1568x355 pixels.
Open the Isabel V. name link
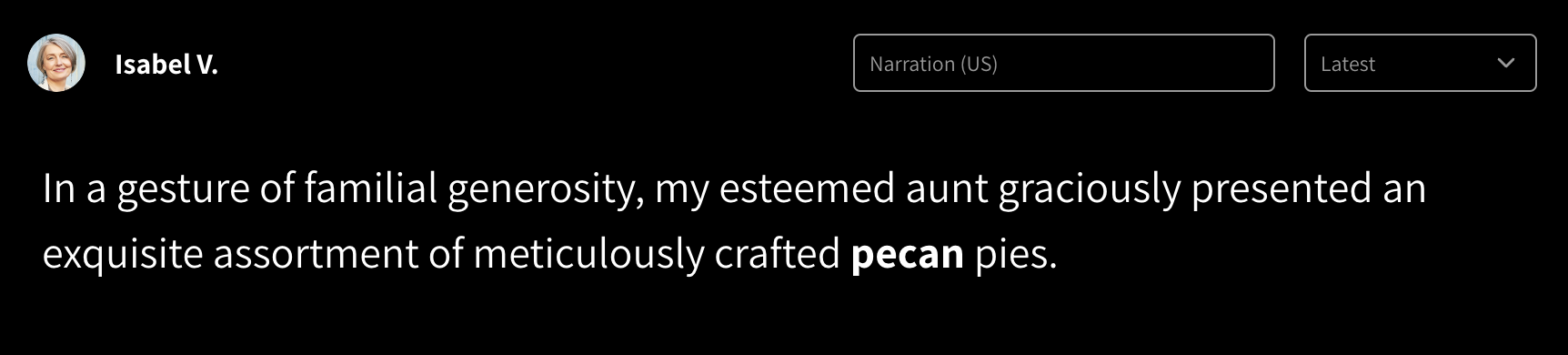tap(166, 64)
